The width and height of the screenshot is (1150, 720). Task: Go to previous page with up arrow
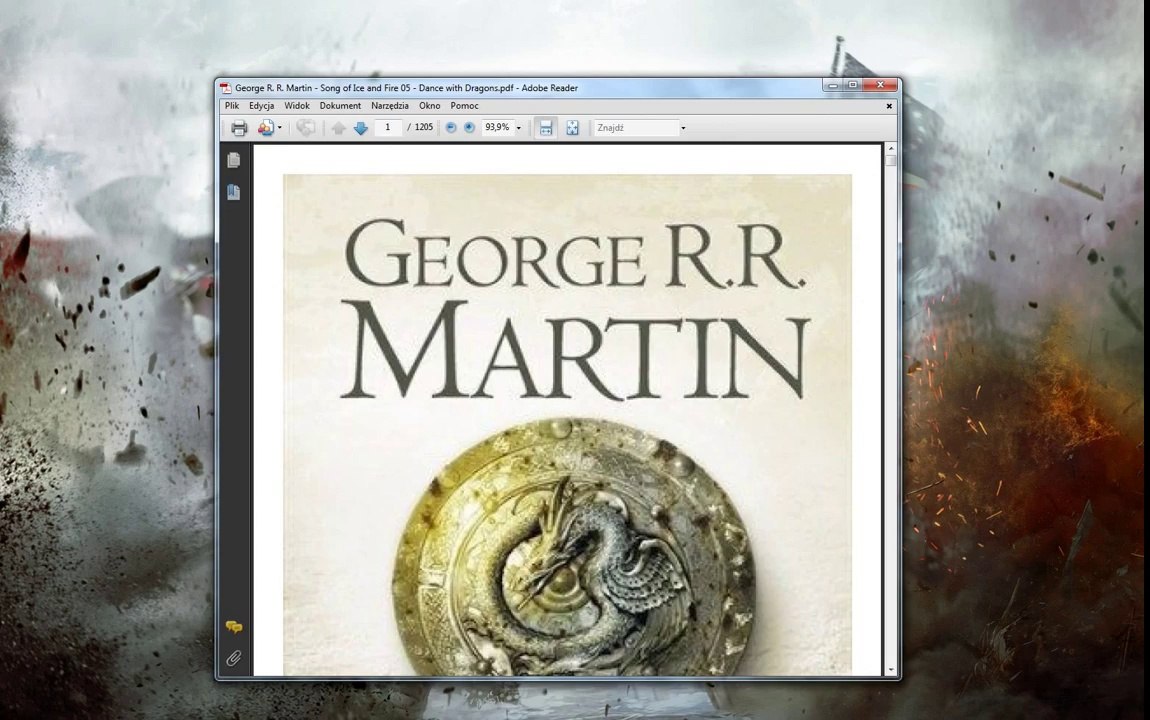(338, 128)
